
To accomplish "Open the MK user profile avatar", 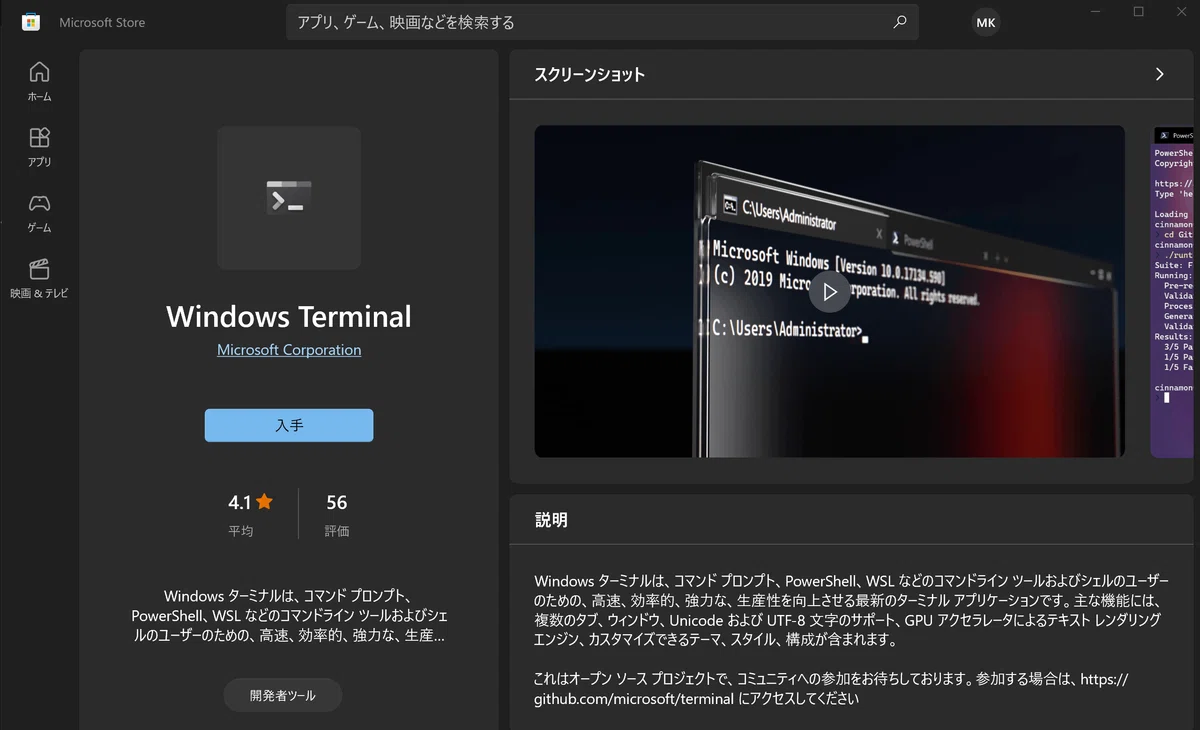I will click(986, 22).
